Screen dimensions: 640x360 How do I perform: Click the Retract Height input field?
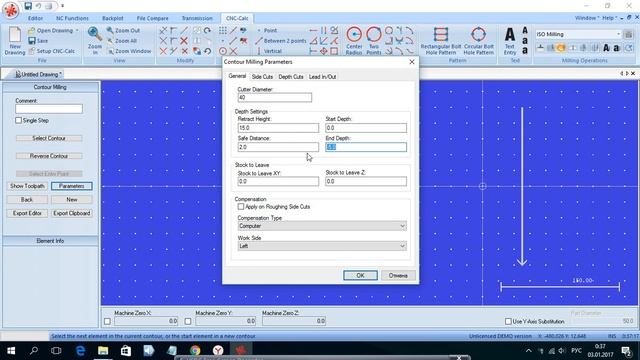pos(278,128)
